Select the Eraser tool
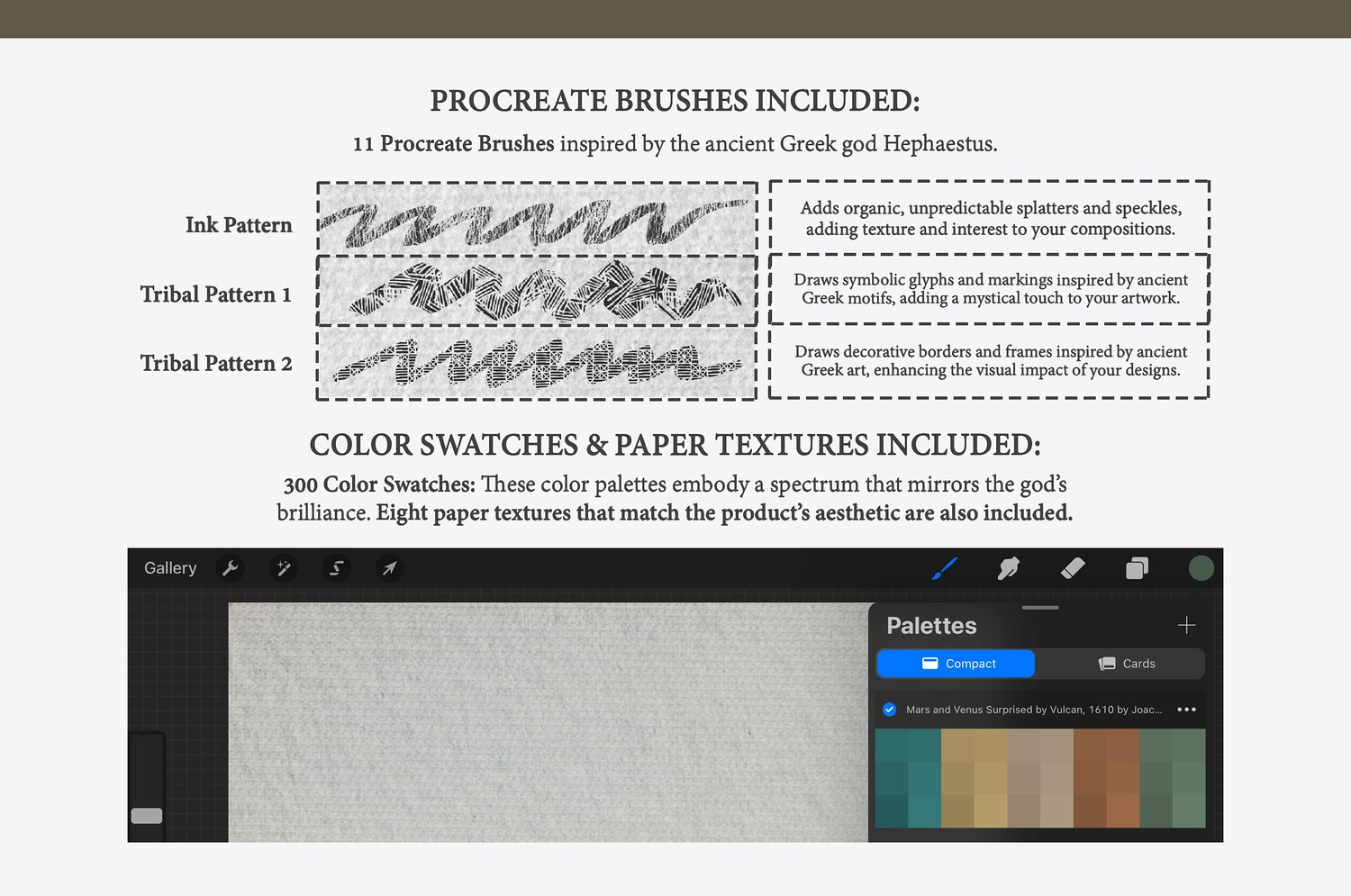Viewport: 1351px width, 896px height. 1073,568
